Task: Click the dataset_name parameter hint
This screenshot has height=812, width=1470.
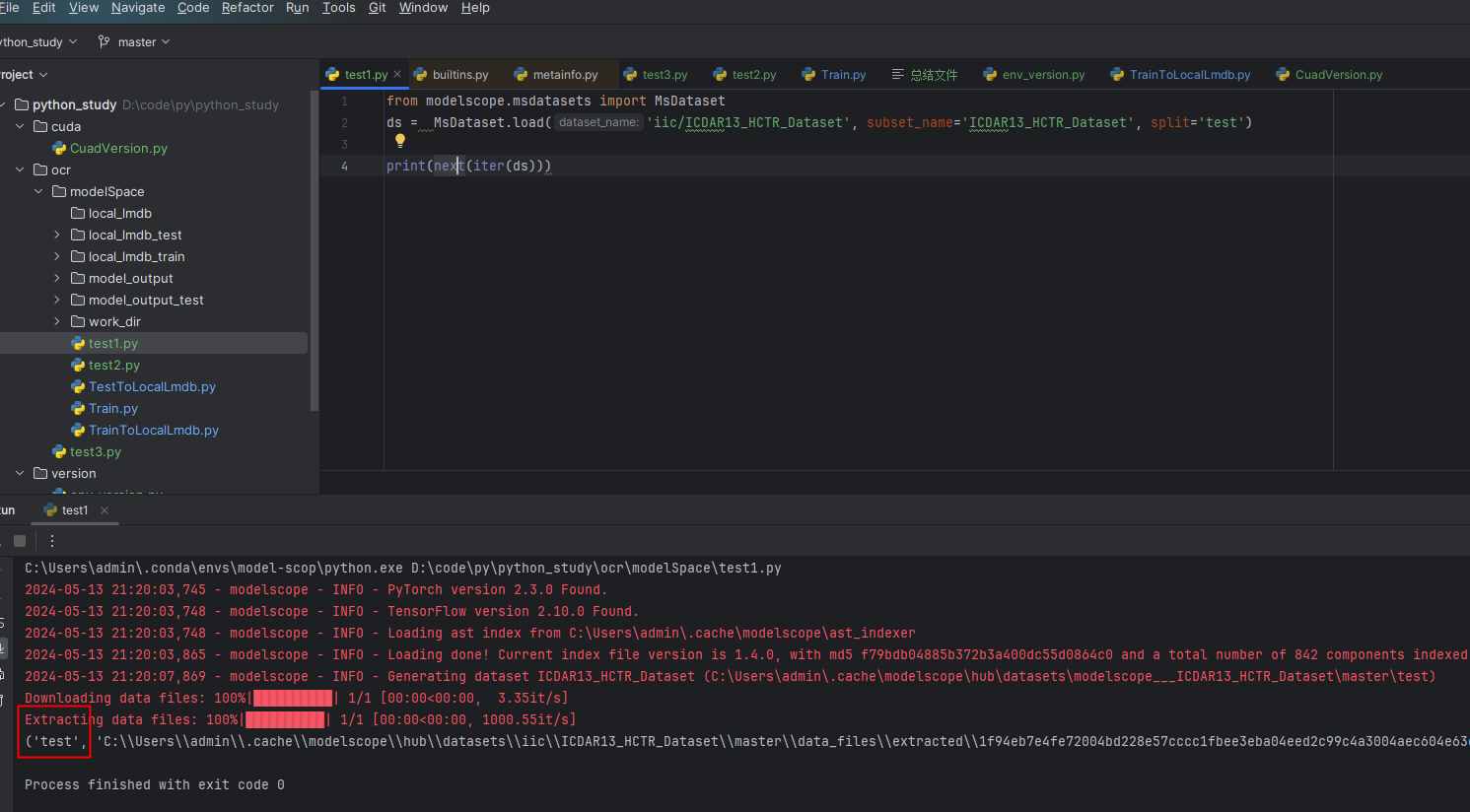Action: (598, 122)
